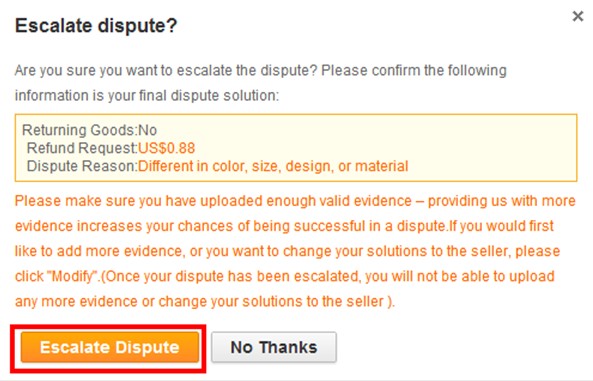Click the 'final dispute solution' text line

click(147, 95)
